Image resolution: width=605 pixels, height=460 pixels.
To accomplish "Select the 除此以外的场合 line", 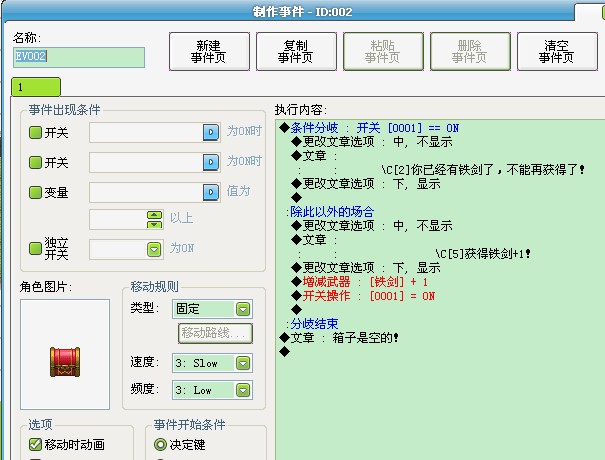I will (x=330, y=211).
